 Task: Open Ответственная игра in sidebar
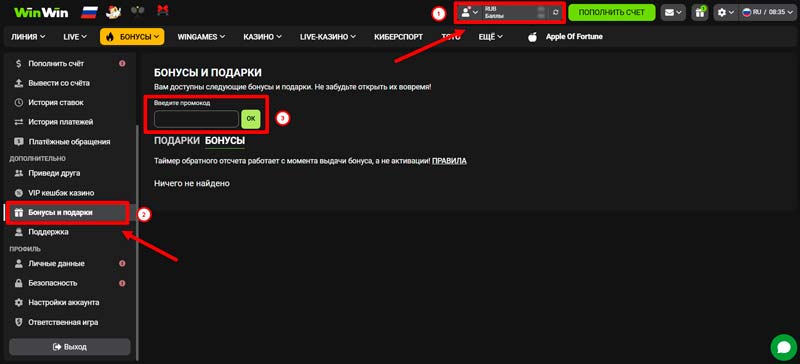click(x=63, y=322)
